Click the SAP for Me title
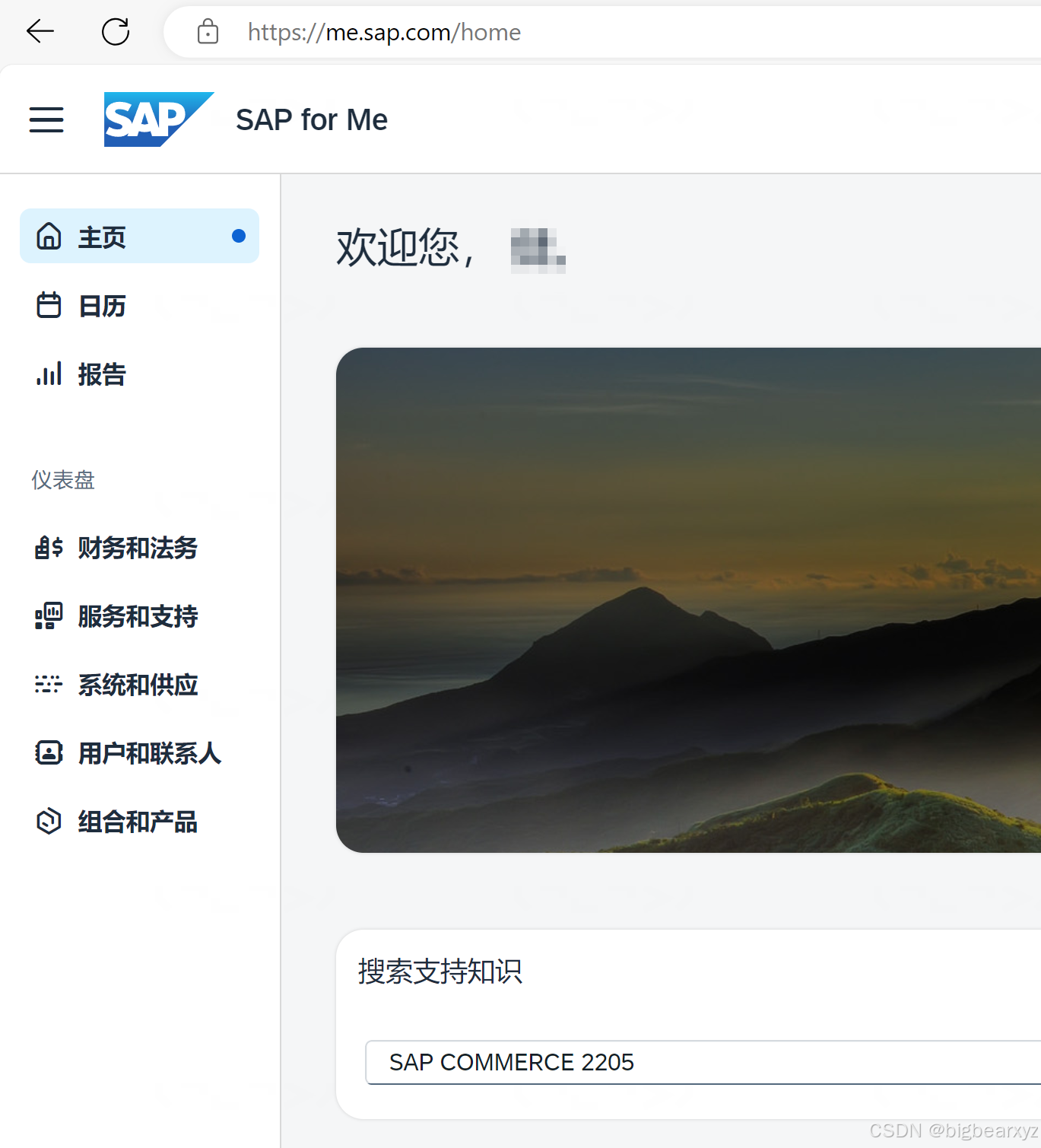This screenshot has width=1041, height=1148. coord(312,120)
